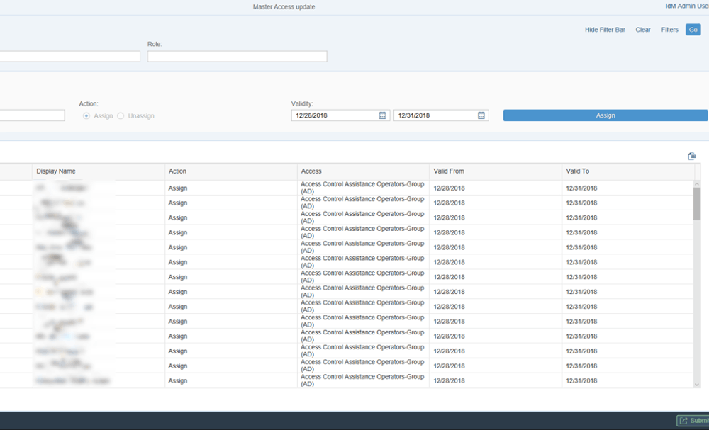Click Hide Filter Bar link
Viewport: 709px width, 430px height.
[x=605, y=30]
